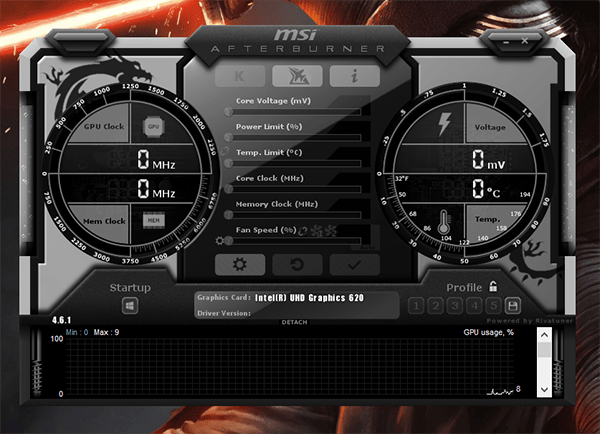Screen dimensions: 600x434
Task: Click the Mem Clock label
Action: click(104, 221)
